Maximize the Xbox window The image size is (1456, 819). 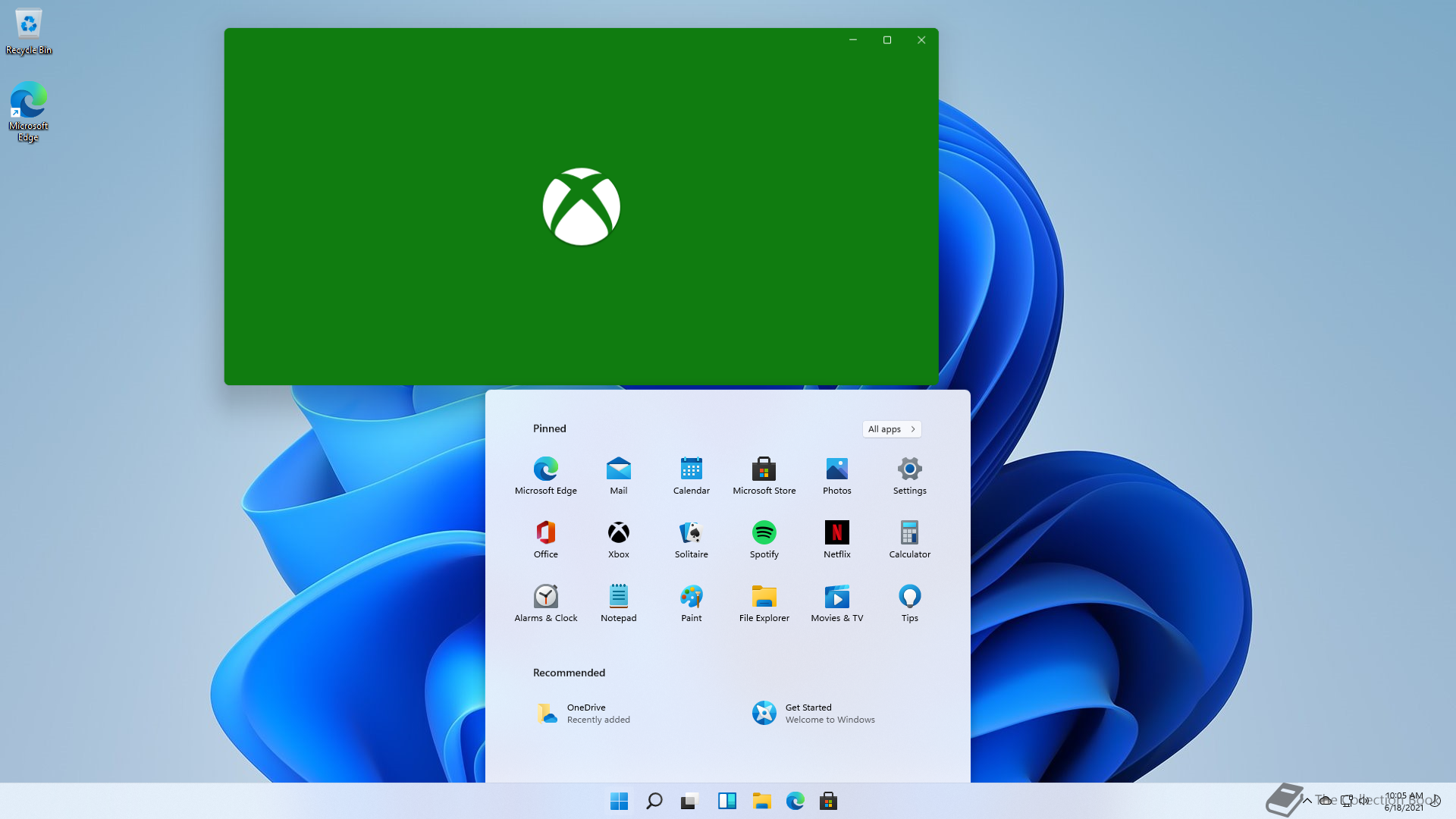click(x=887, y=40)
